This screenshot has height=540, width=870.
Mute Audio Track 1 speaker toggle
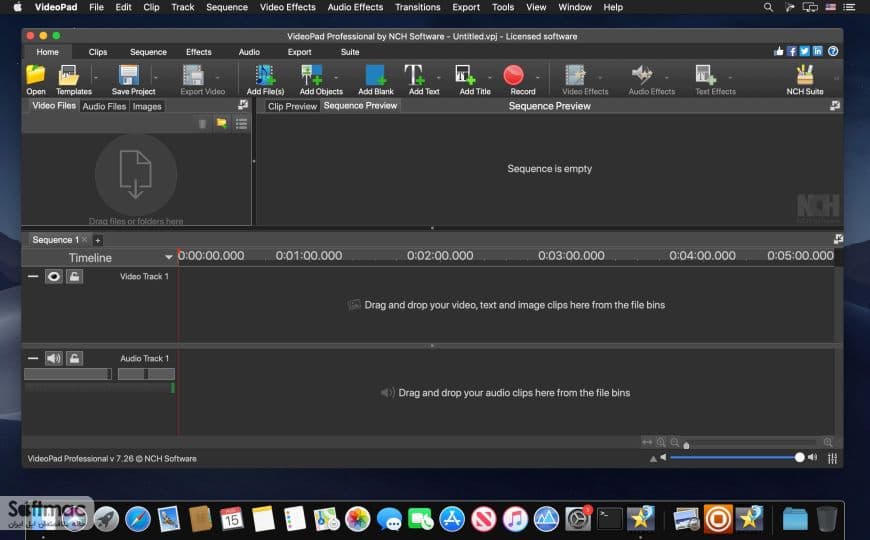[53, 359]
